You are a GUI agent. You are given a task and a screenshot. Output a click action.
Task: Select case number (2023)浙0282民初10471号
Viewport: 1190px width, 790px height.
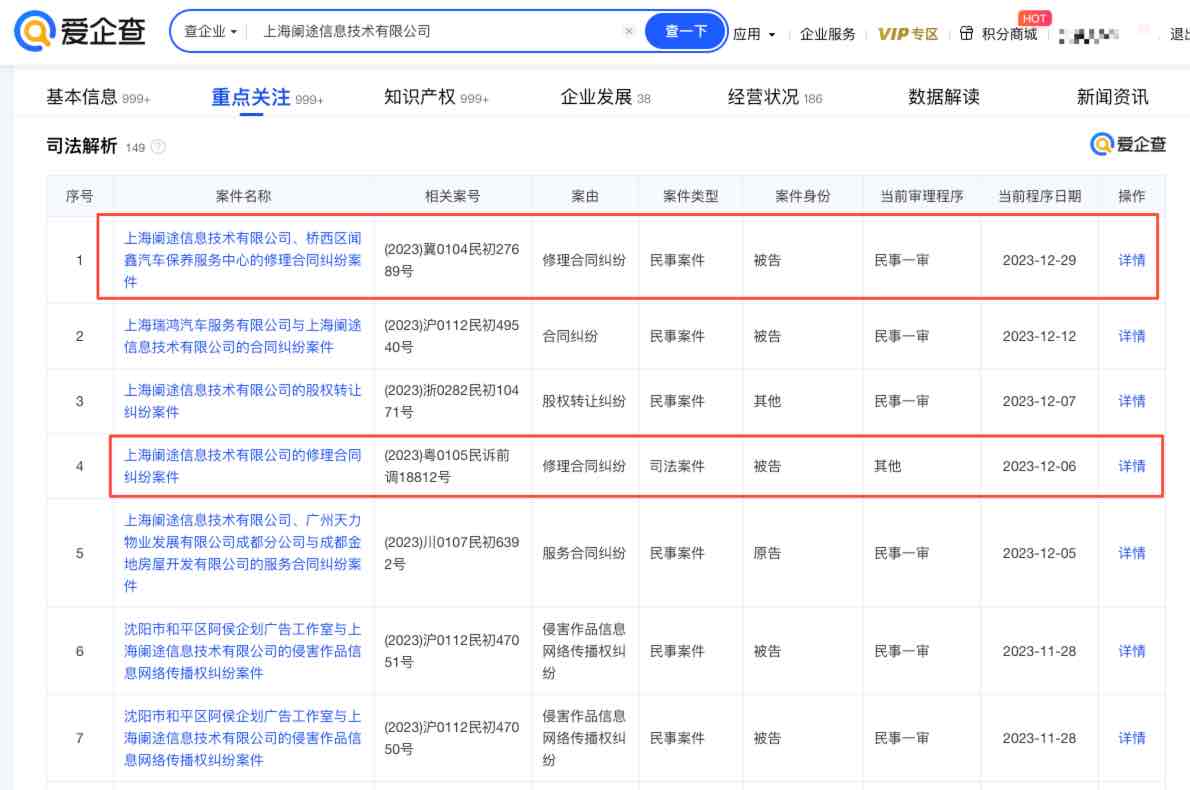452,401
